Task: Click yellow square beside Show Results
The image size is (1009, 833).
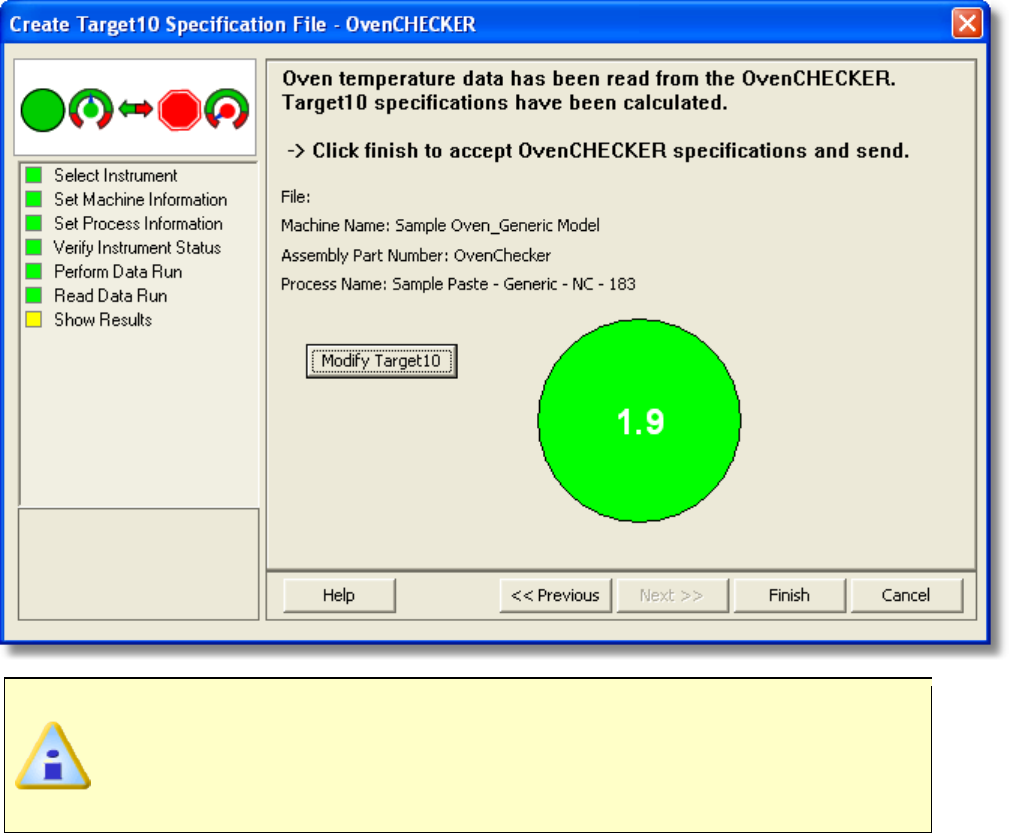Action: (x=34, y=319)
